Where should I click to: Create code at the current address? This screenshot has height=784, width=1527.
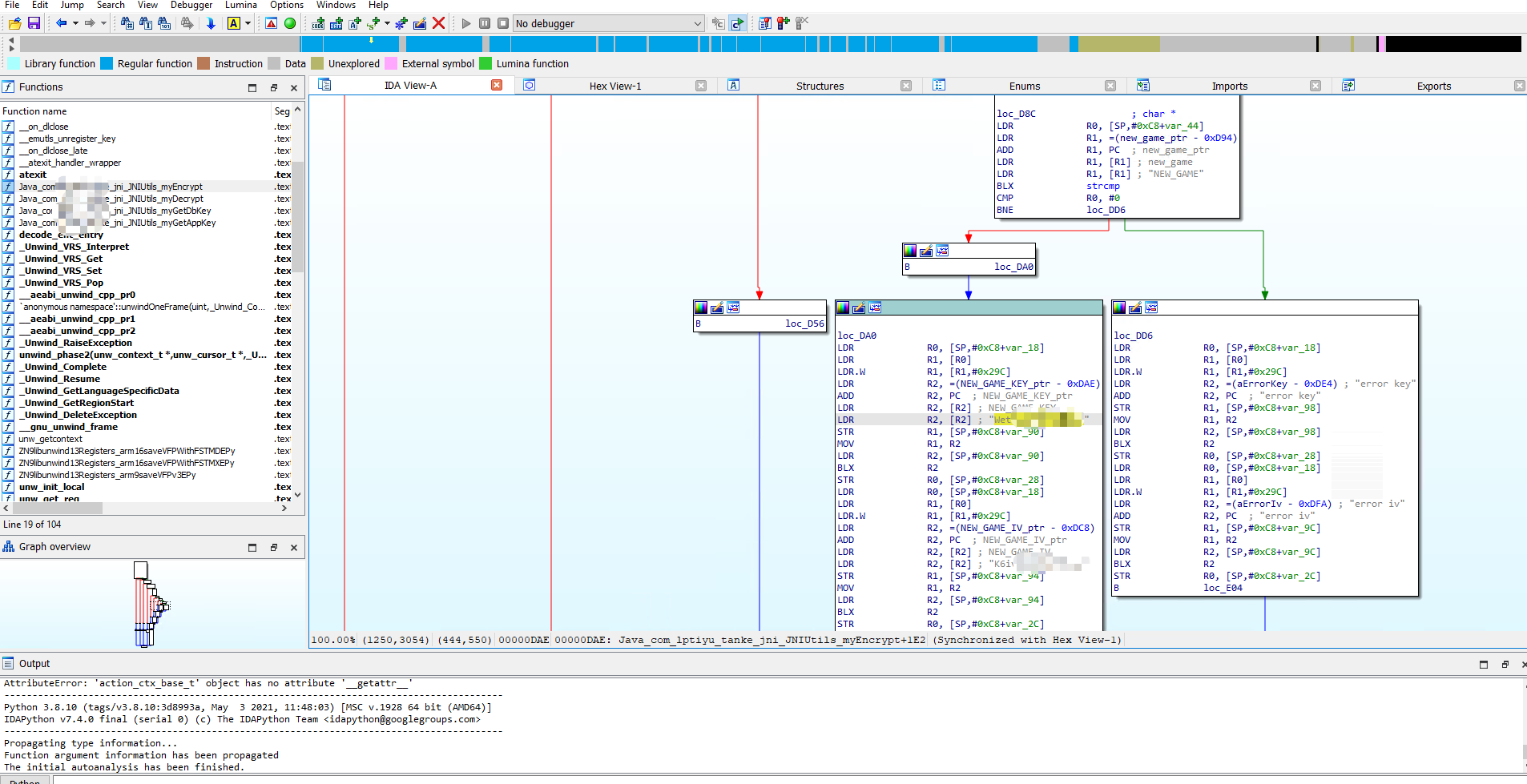pyautogui.click(x=318, y=23)
